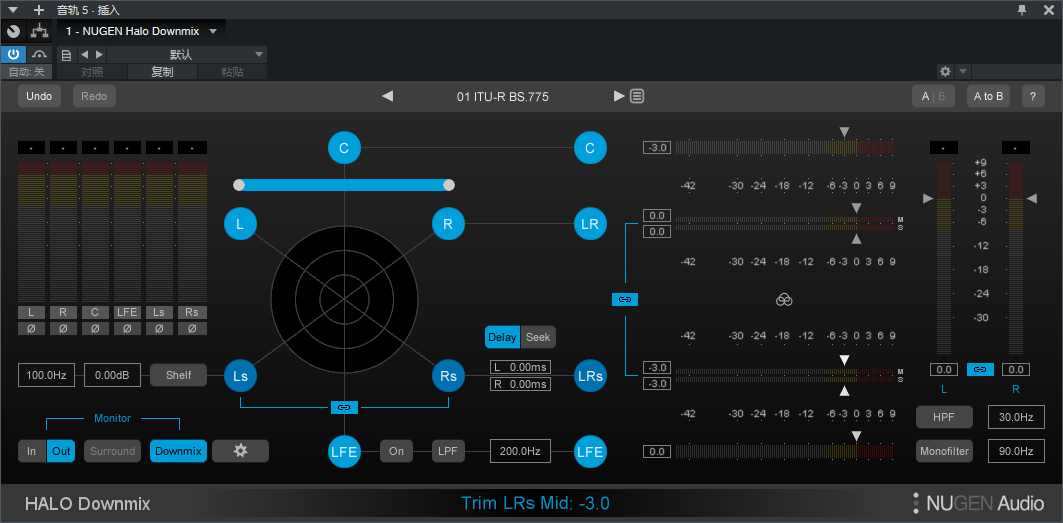
Task: Solo the Ls input channel label
Action: pyautogui.click(x=159, y=312)
